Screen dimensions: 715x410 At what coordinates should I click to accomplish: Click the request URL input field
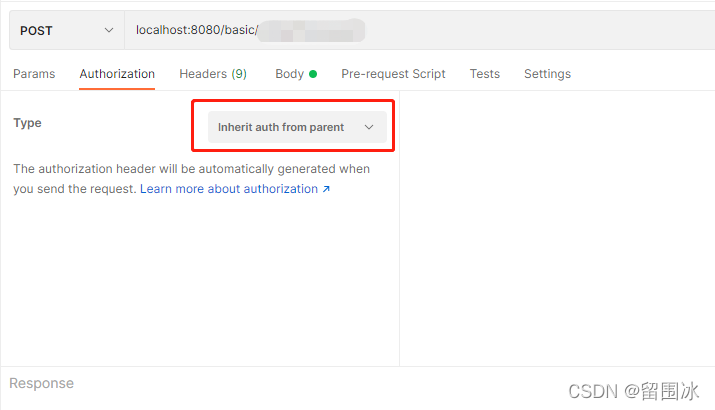pos(420,31)
